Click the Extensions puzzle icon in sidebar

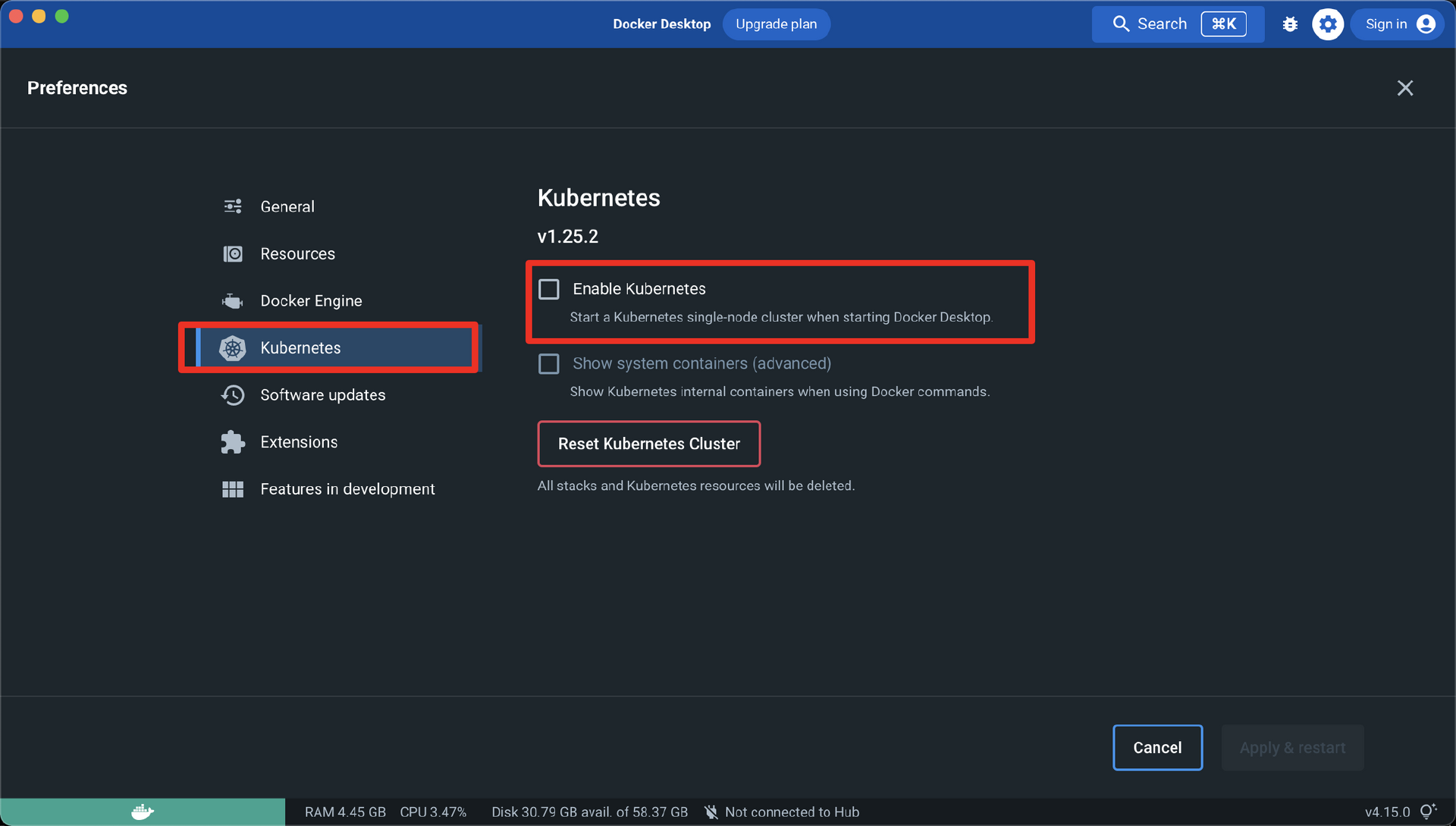coord(232,441)
